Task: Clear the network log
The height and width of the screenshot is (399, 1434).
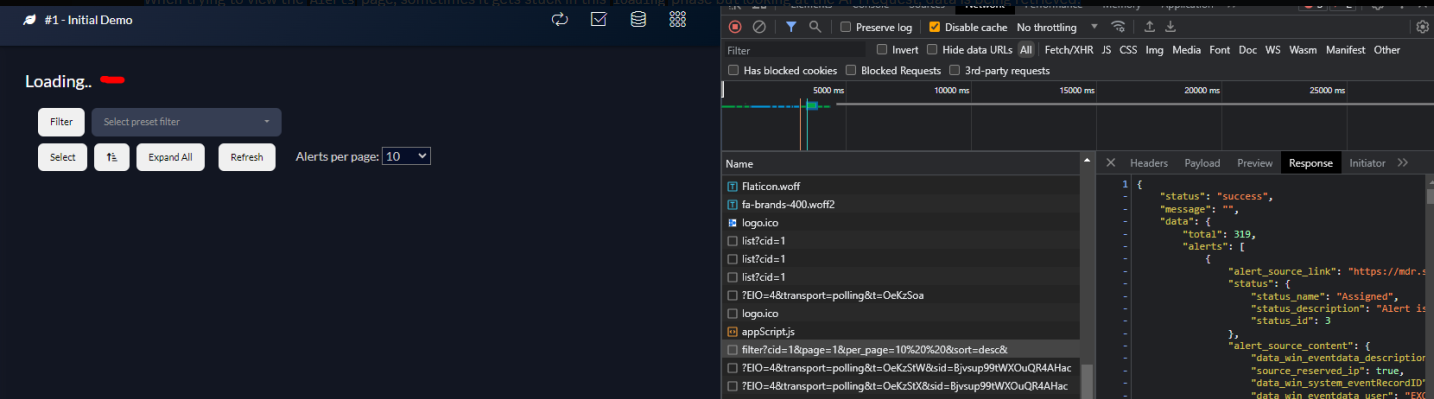Action: 759,27
